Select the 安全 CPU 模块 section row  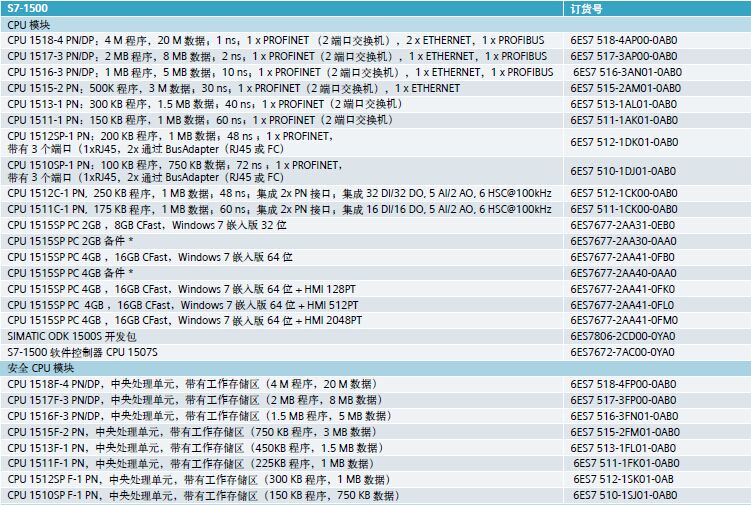(376, 368)
